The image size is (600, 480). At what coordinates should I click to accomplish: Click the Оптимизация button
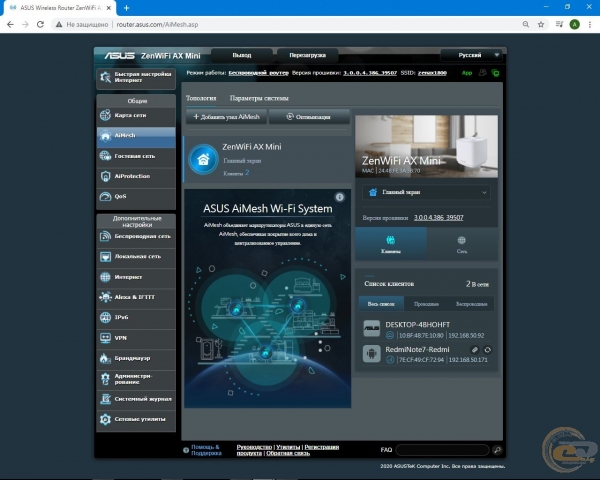(309, 117)
